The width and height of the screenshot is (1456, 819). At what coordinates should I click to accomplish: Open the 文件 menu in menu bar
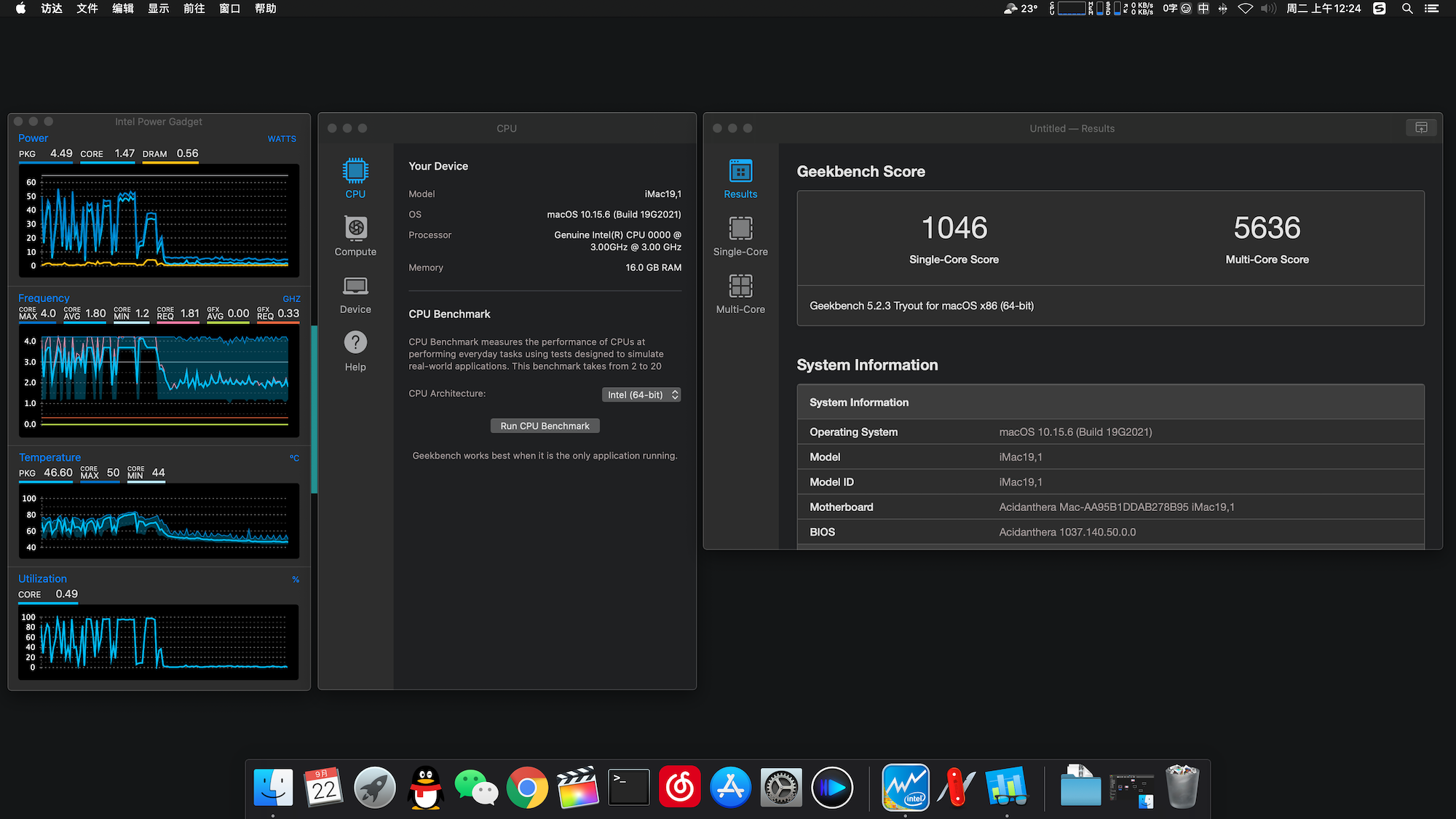87,9
